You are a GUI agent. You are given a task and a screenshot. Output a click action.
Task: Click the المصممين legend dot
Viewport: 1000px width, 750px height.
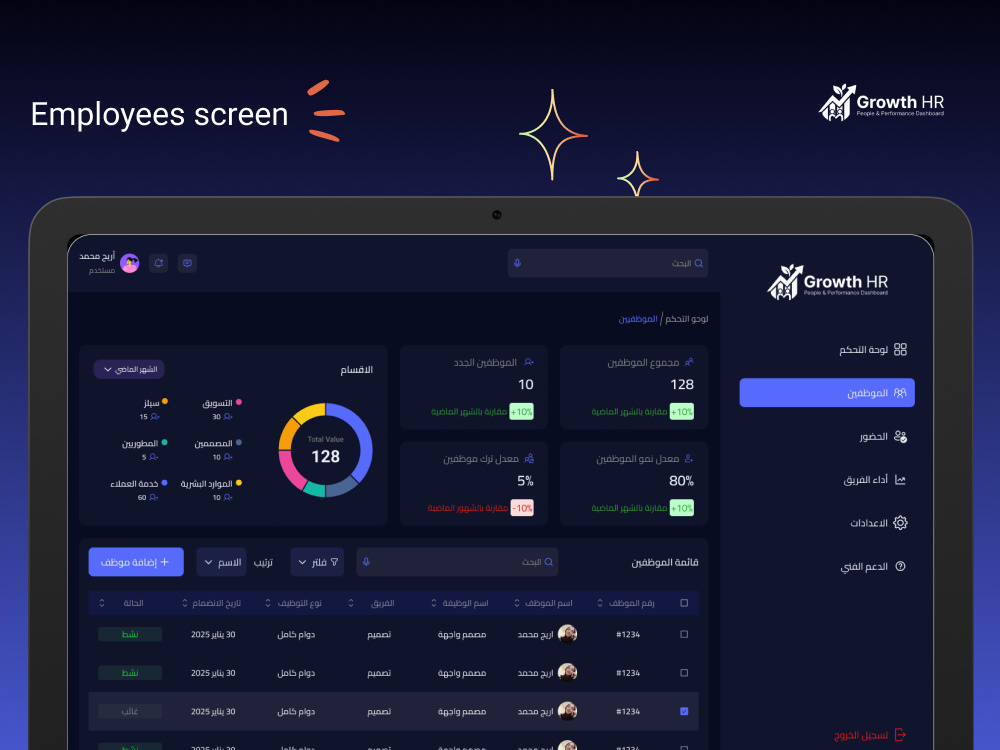(x=239, y=442)
